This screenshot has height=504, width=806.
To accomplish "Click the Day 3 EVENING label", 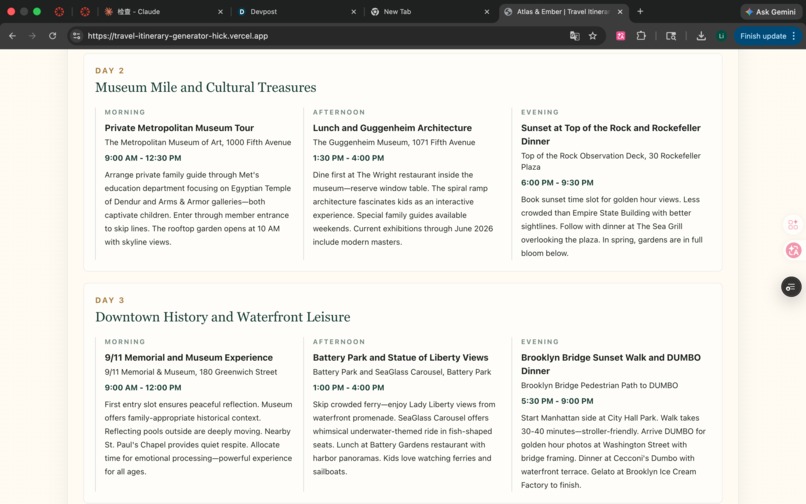I will point(540,341).
